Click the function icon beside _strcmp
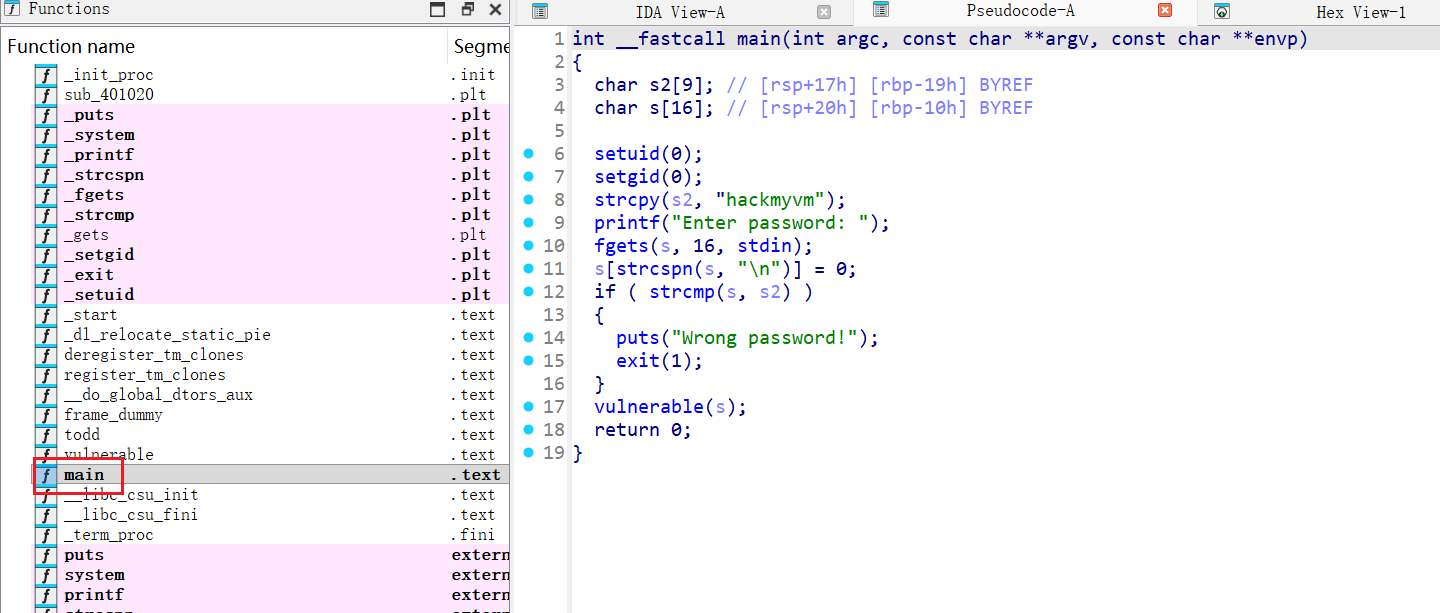The height and width of the screenshot is (613, 1440). pos(46,215)
